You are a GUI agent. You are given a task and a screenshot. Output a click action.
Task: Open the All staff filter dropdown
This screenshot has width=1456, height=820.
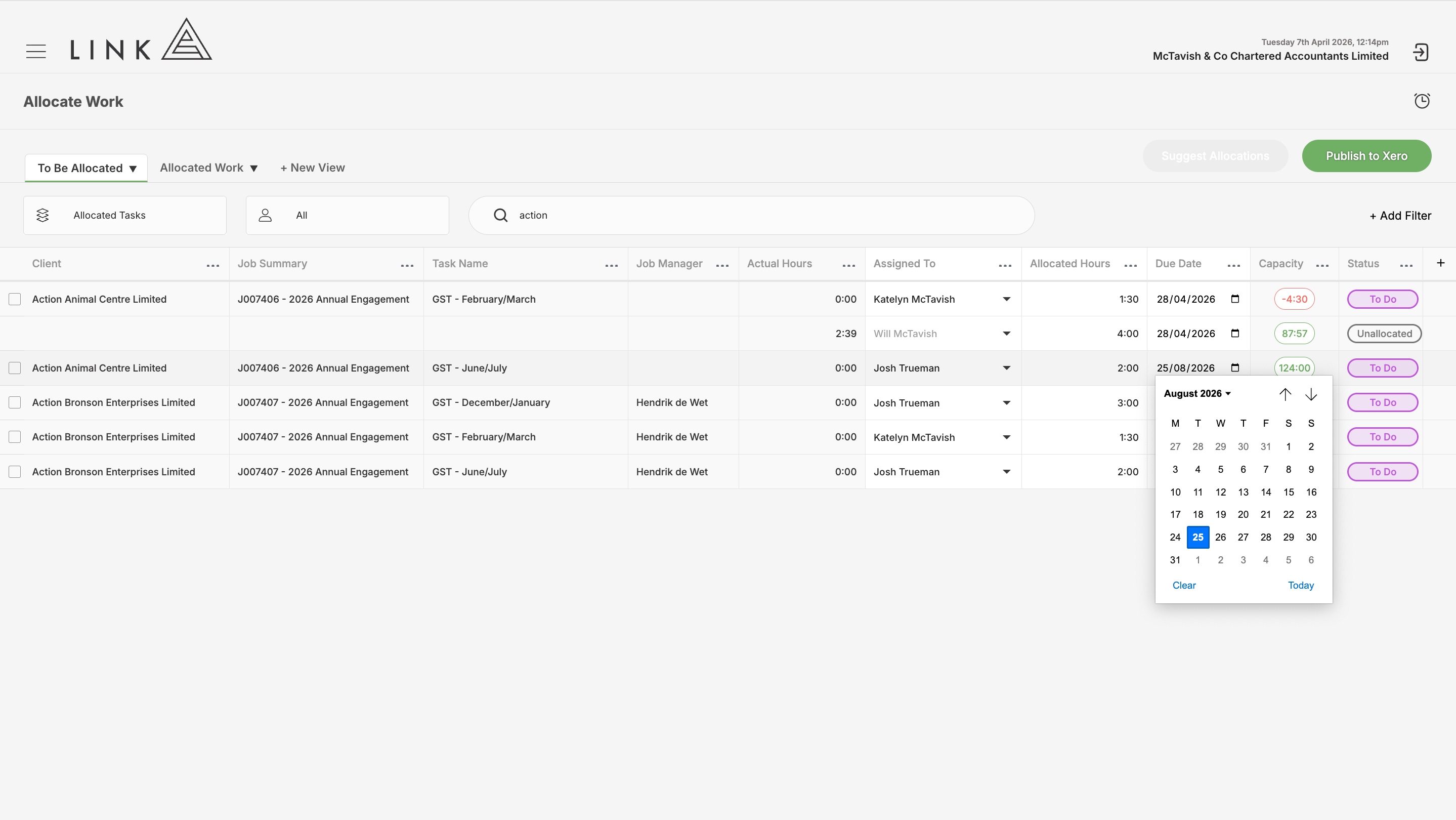348,216
